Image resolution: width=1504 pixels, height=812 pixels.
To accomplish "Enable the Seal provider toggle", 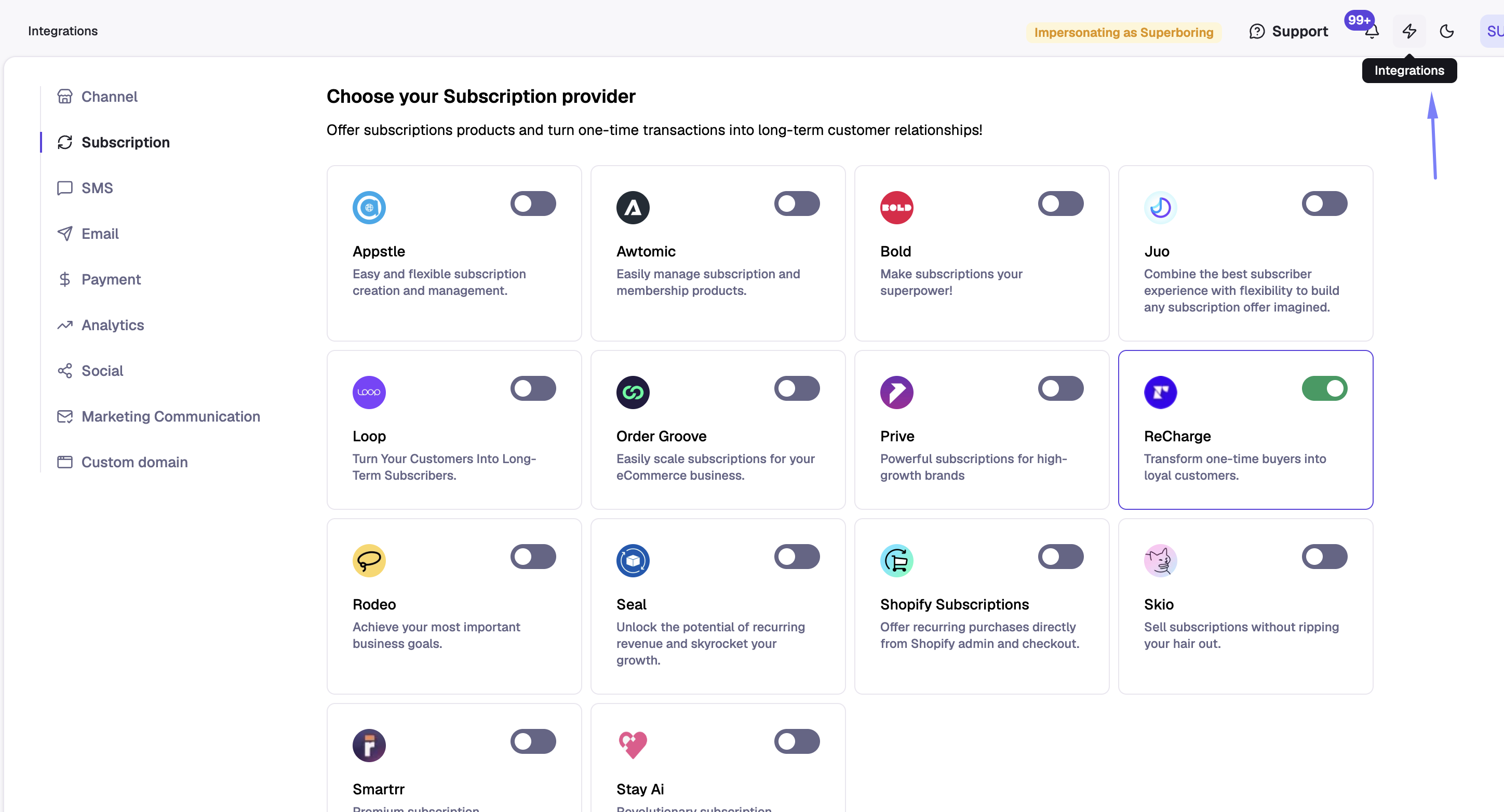I will pos(797,557).
